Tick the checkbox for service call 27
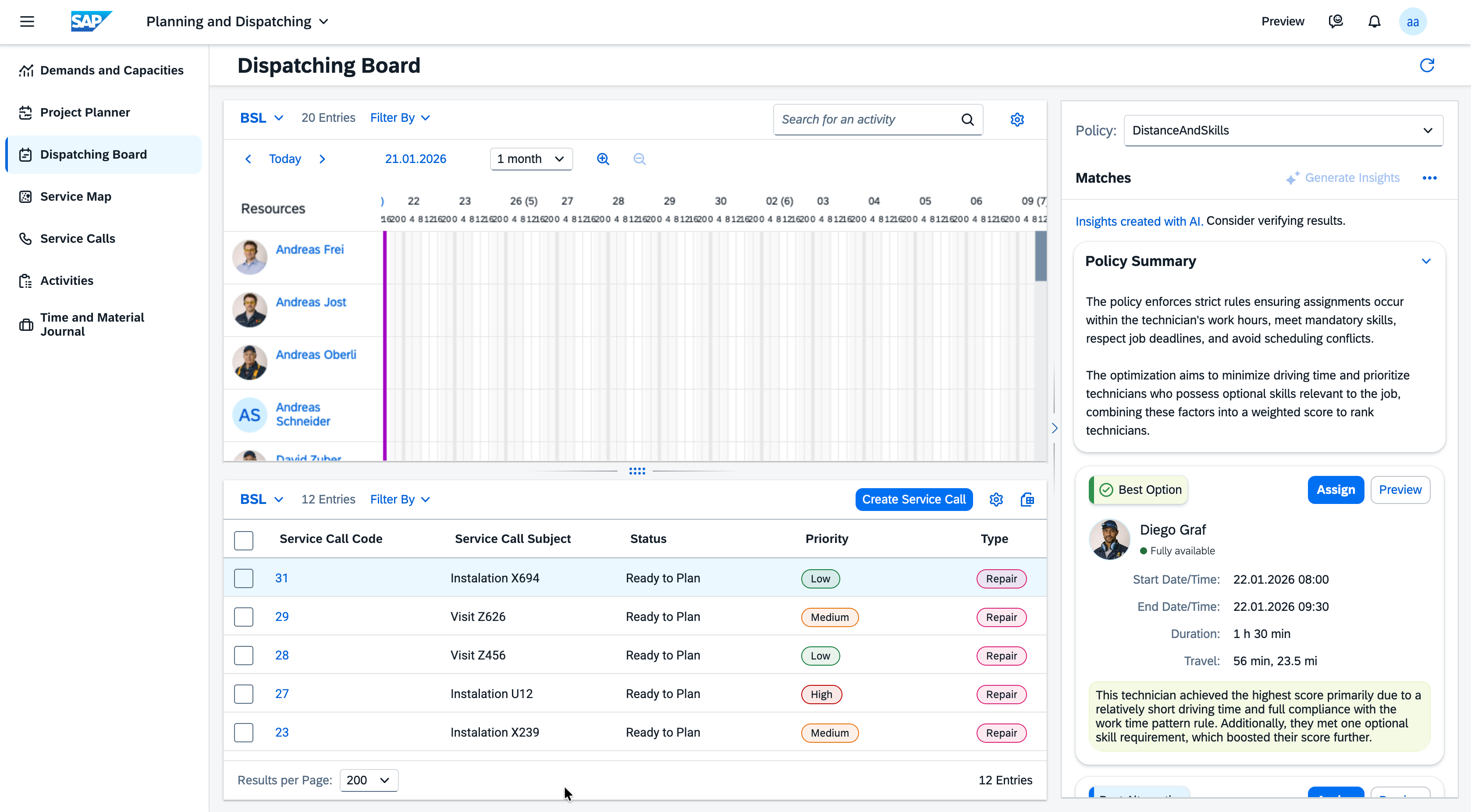 [243, 694]
